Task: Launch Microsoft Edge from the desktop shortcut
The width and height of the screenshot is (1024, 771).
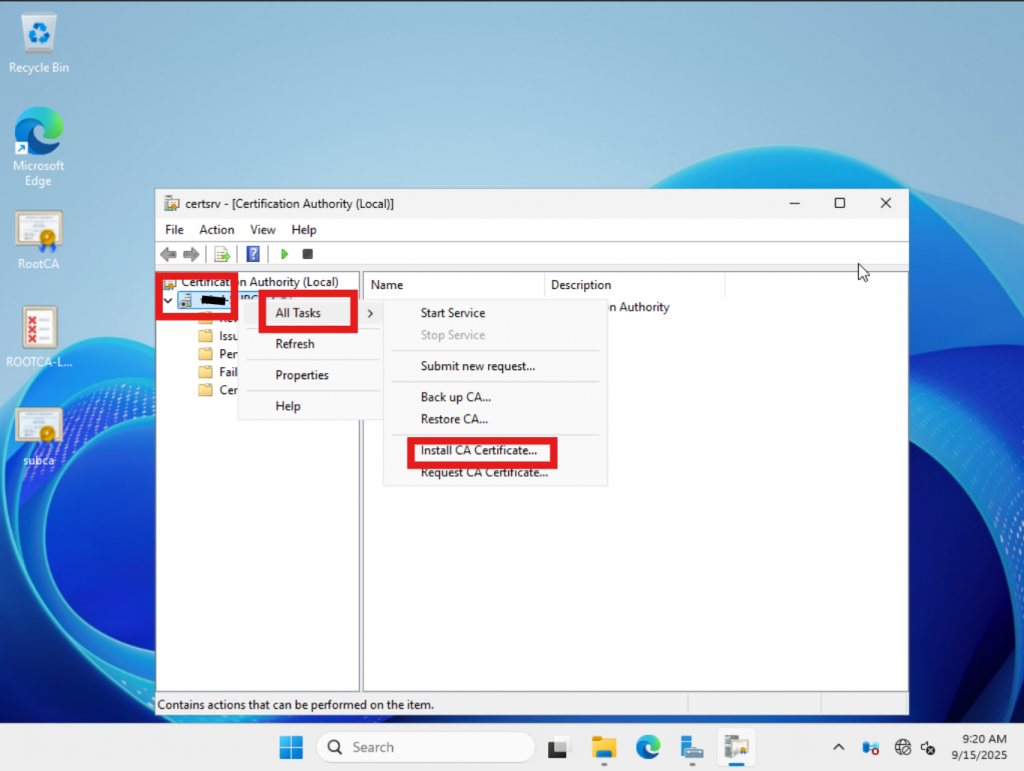Action: click(39, 133)
